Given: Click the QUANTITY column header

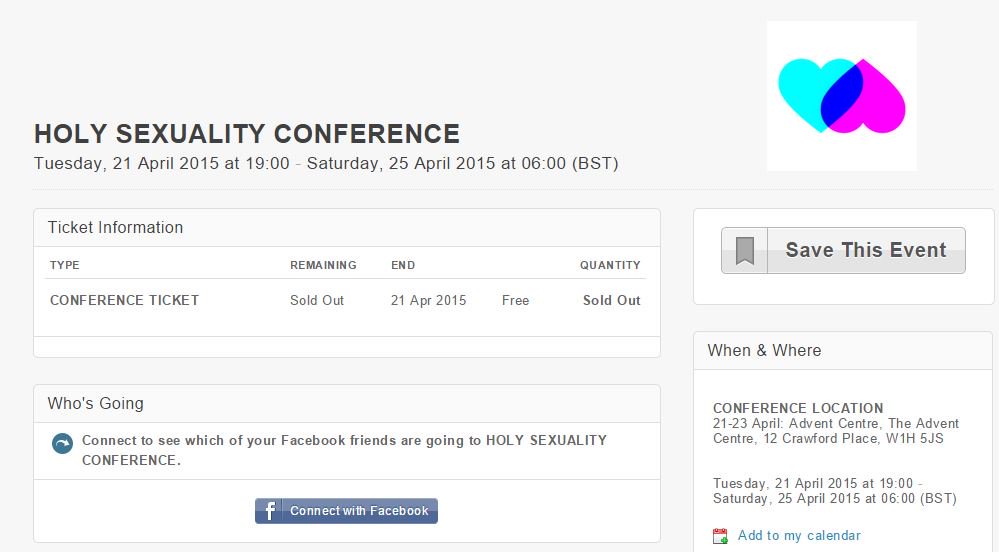Looking at the screenshot, I should [x=610, y=265].
